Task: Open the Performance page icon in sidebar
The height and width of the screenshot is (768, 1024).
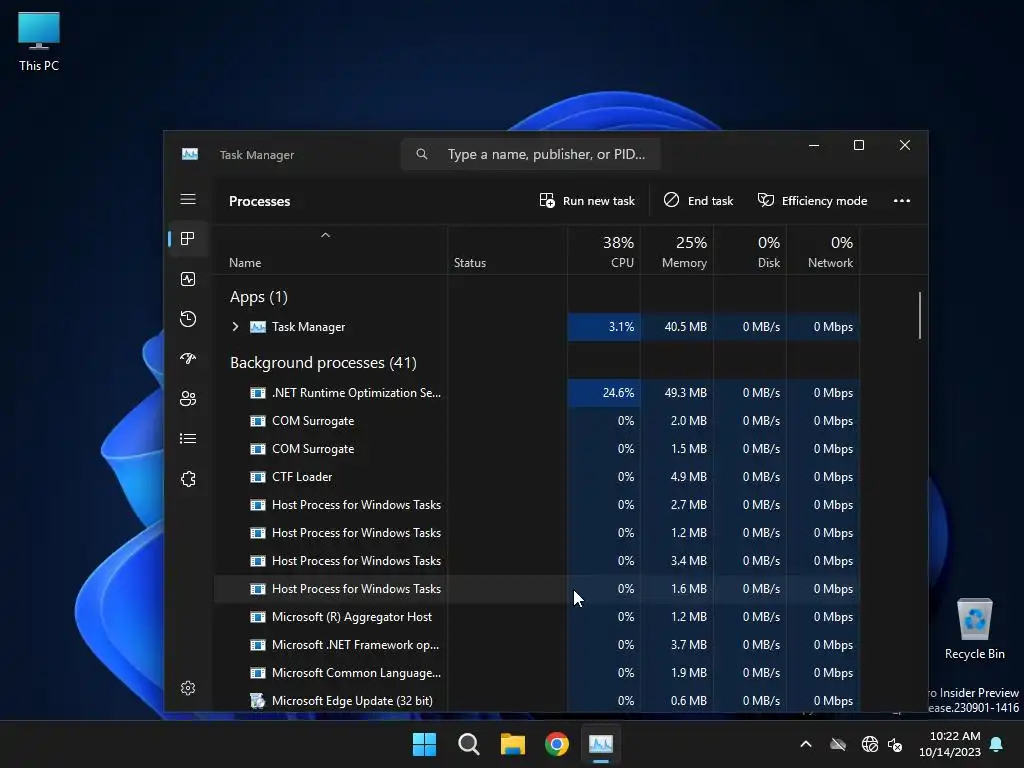Action: (188, 279)
